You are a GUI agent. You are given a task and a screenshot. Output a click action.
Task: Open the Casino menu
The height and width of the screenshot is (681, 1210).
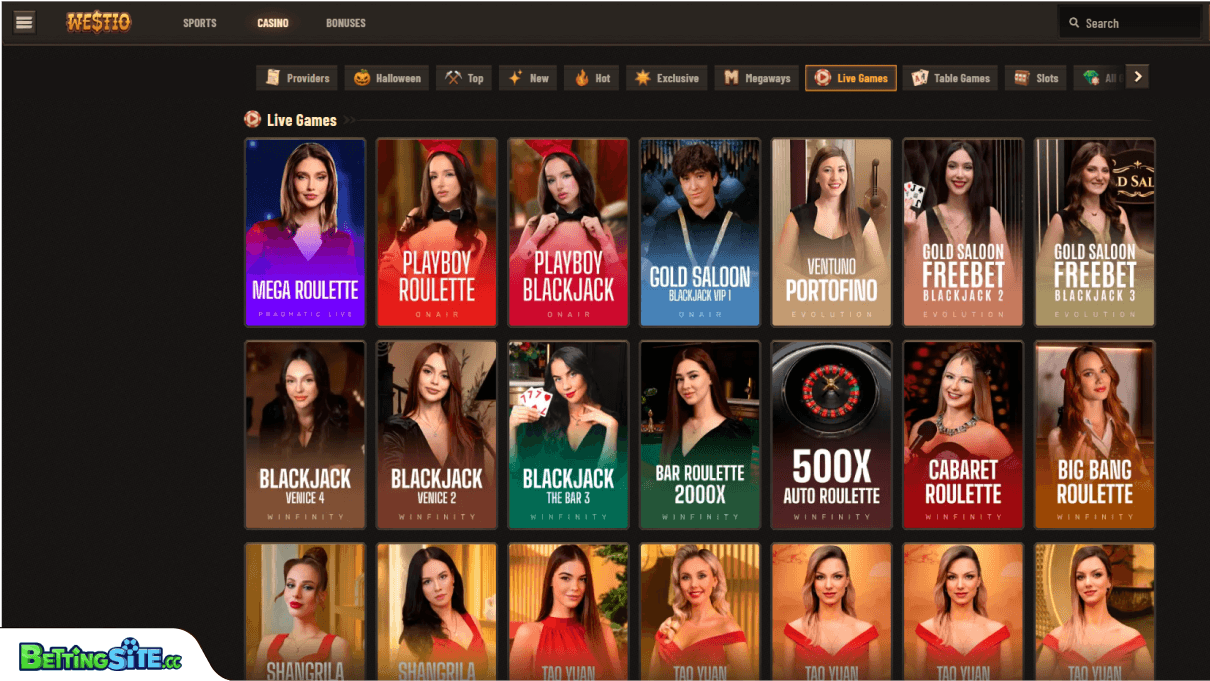tap(273, 23)
